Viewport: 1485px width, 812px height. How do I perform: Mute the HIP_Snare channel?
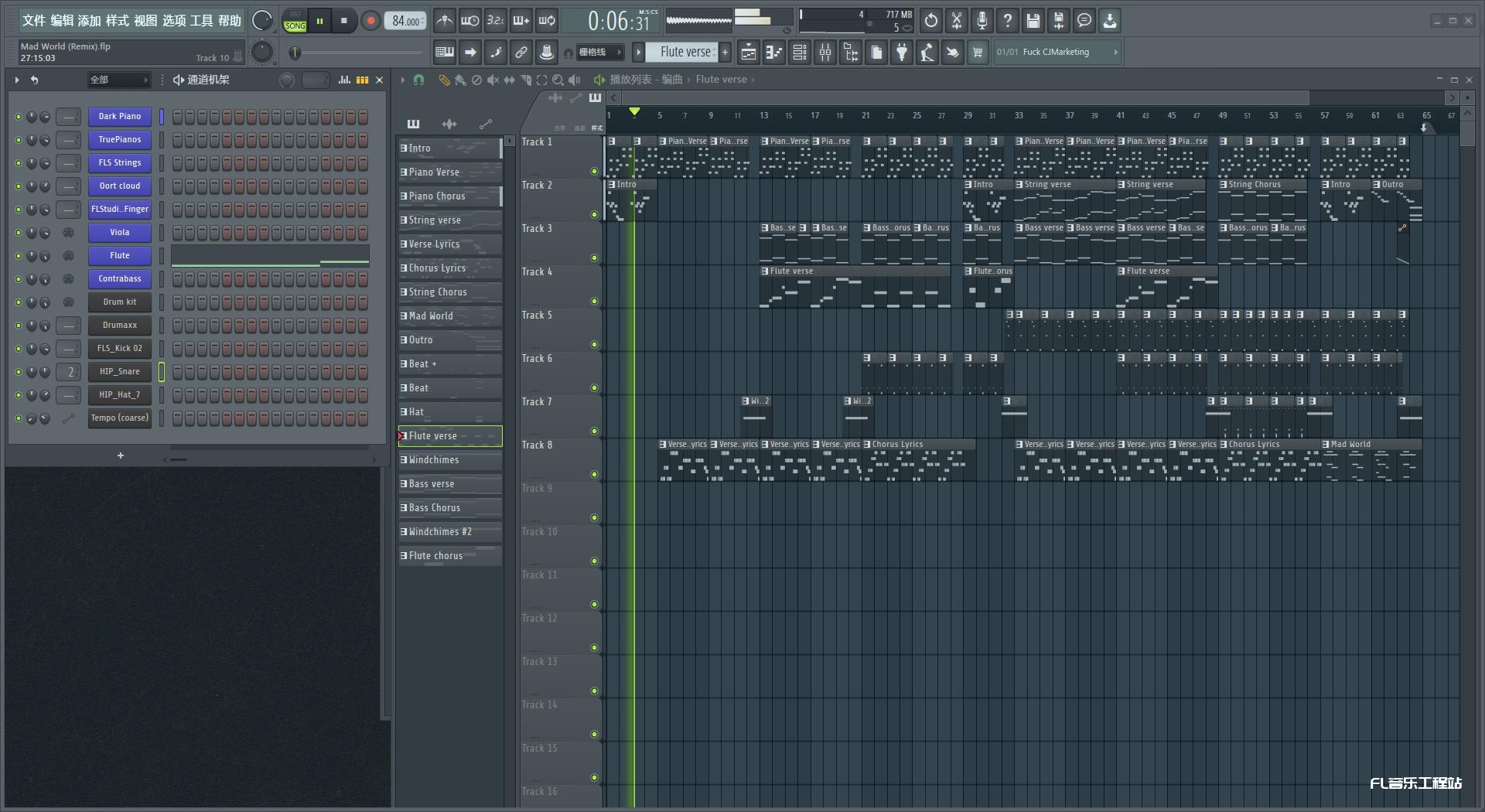click(x=19, y=372)
